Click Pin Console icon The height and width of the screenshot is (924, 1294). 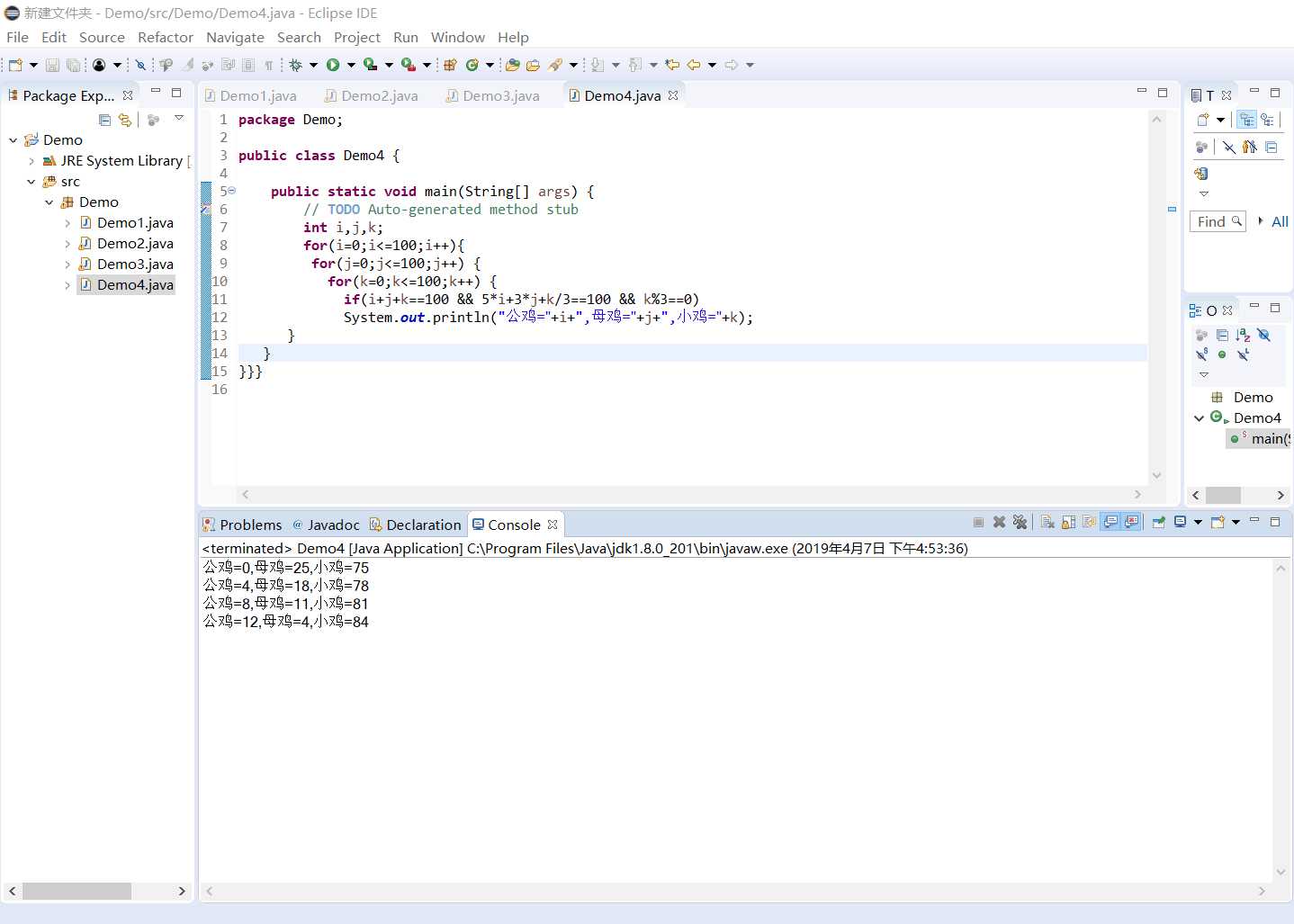(1159, 522)
